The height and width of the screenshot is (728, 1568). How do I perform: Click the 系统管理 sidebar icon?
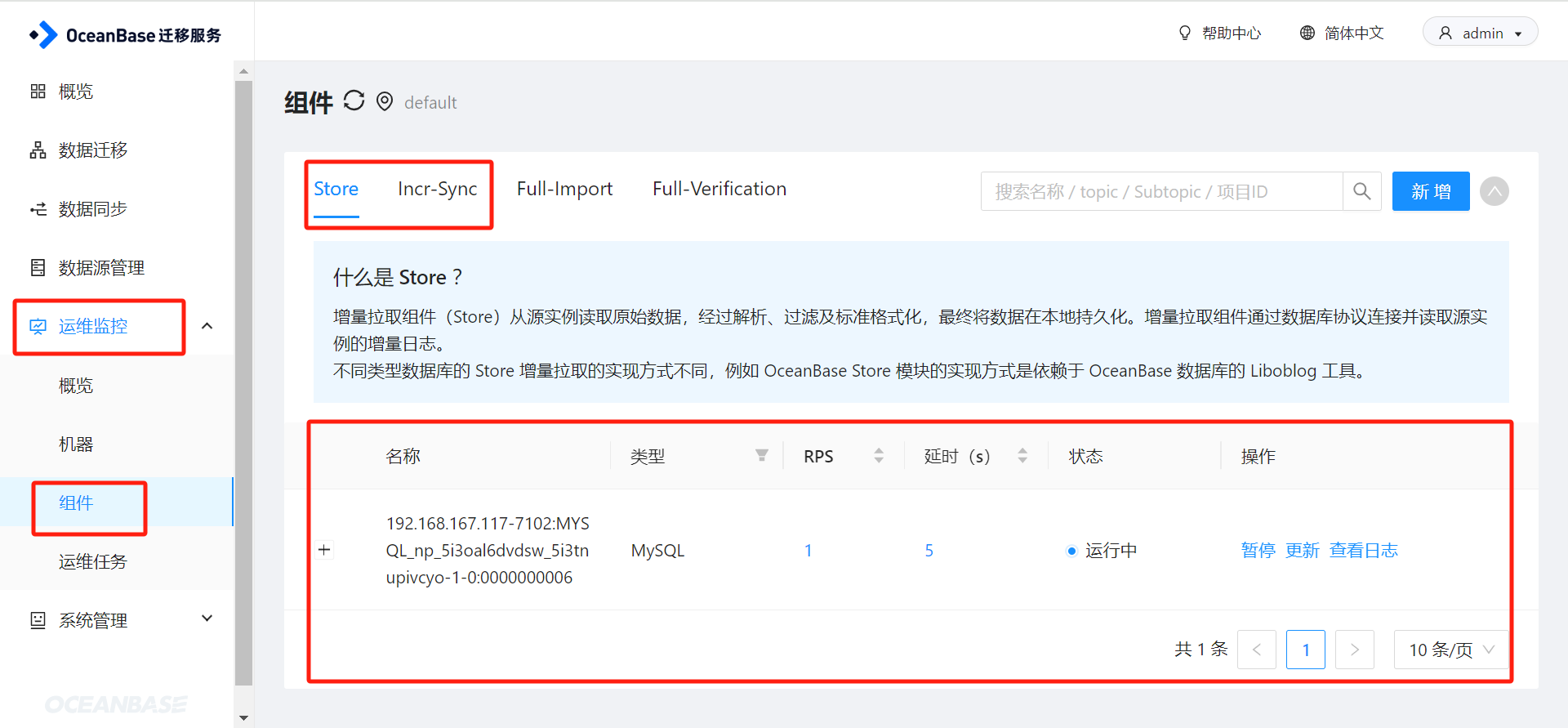coord(38,620)
